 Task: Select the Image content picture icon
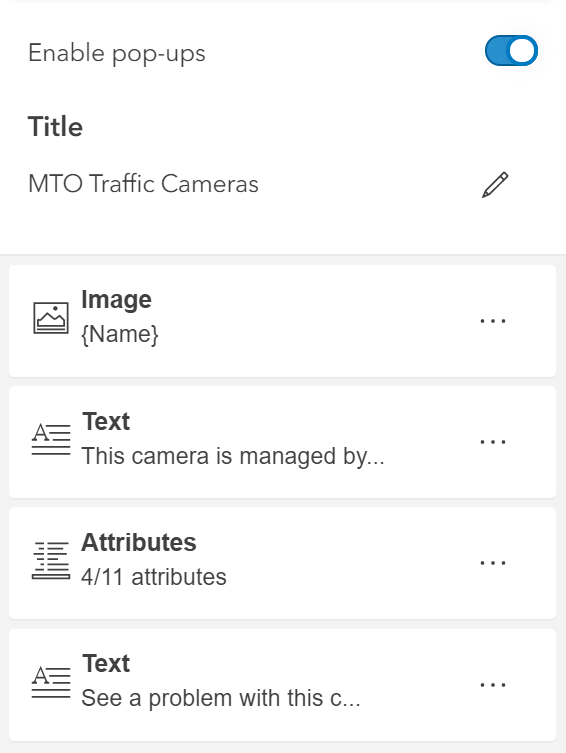(51, 317)
